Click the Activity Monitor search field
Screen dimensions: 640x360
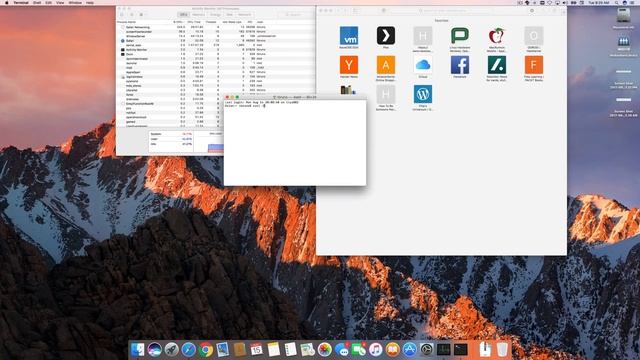coord(296,15)
